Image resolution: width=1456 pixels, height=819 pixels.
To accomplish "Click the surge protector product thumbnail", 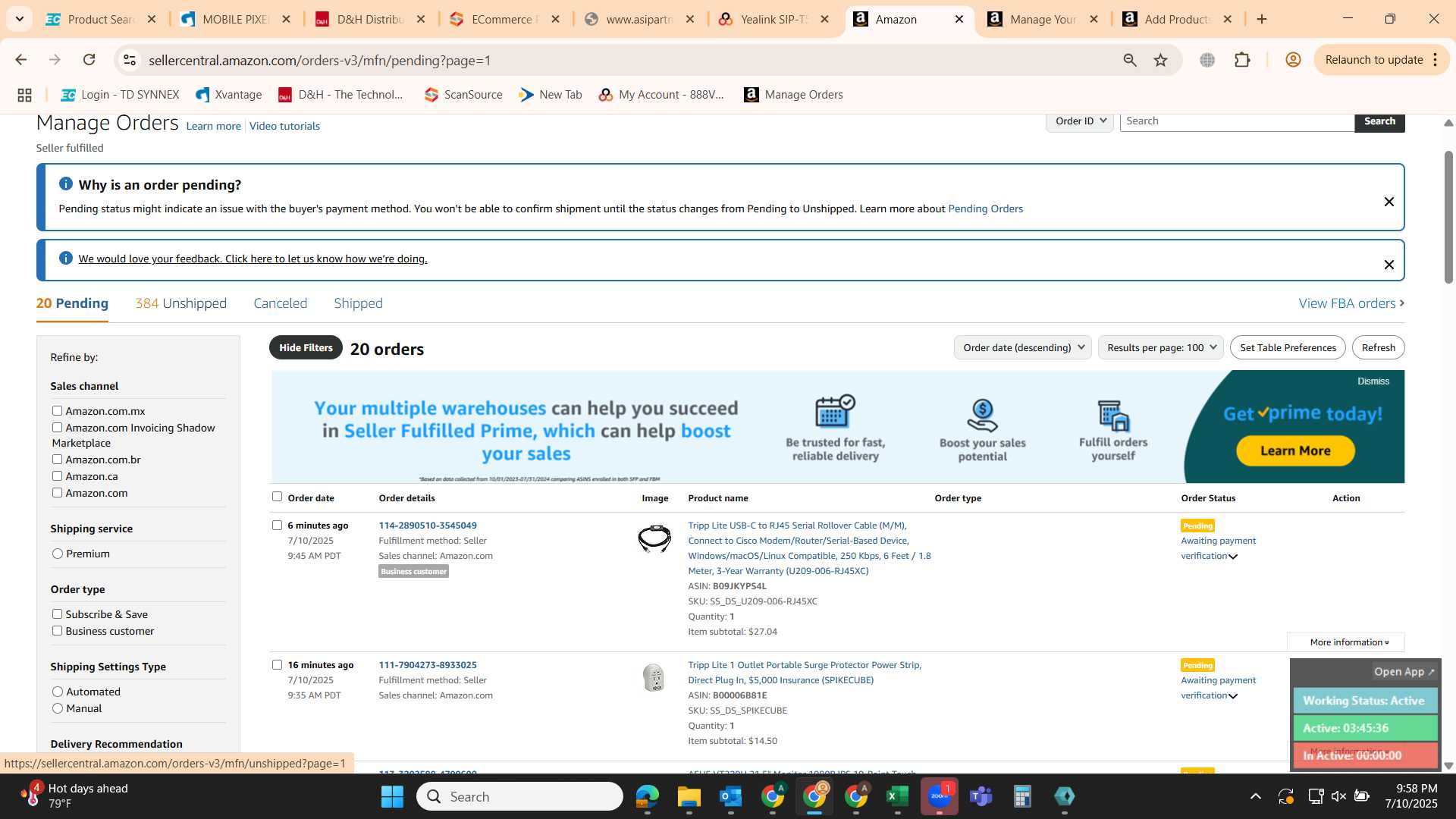I will 654,677.
